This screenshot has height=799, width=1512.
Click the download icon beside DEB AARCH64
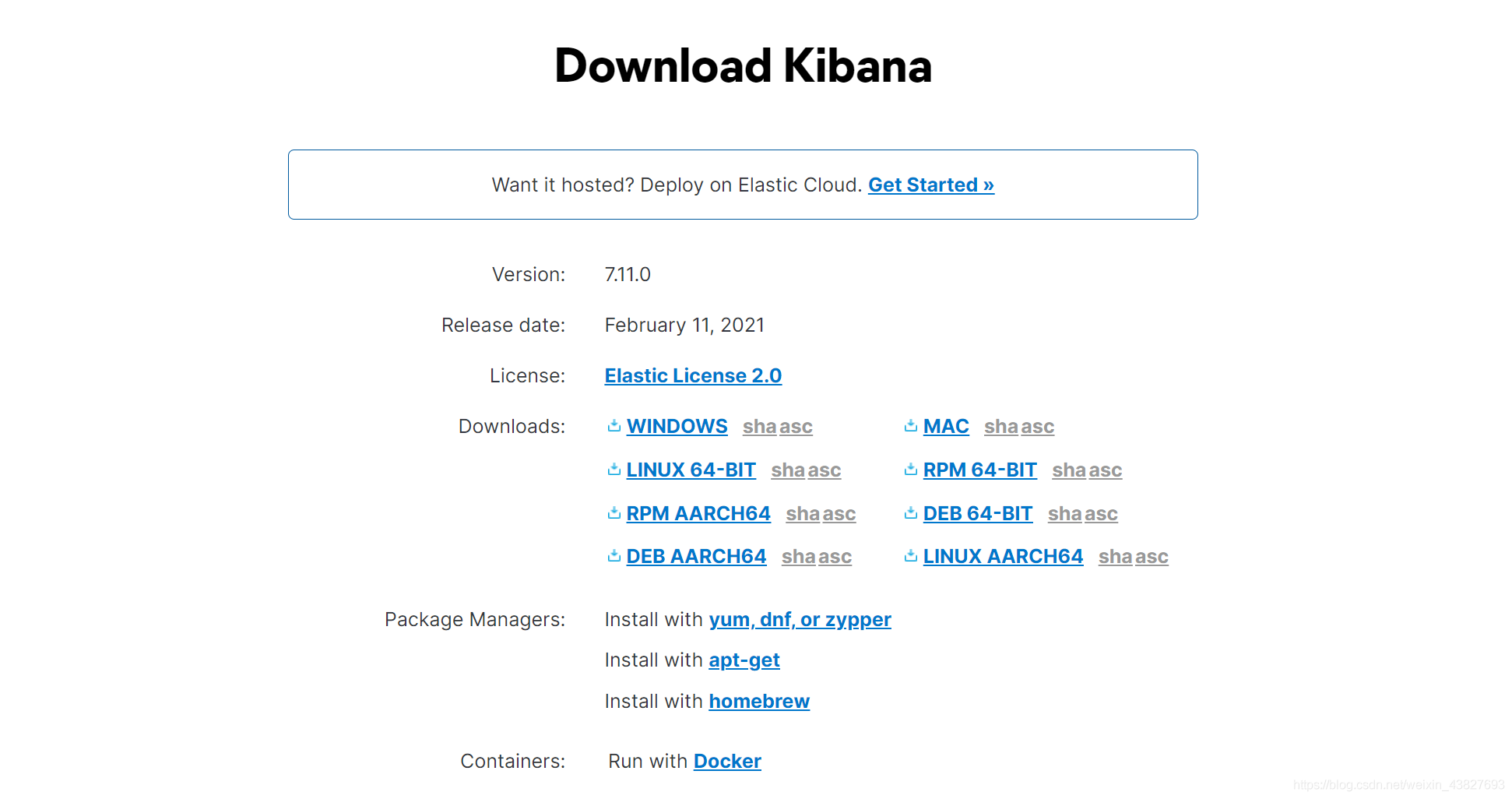click(x=614, y=555)
